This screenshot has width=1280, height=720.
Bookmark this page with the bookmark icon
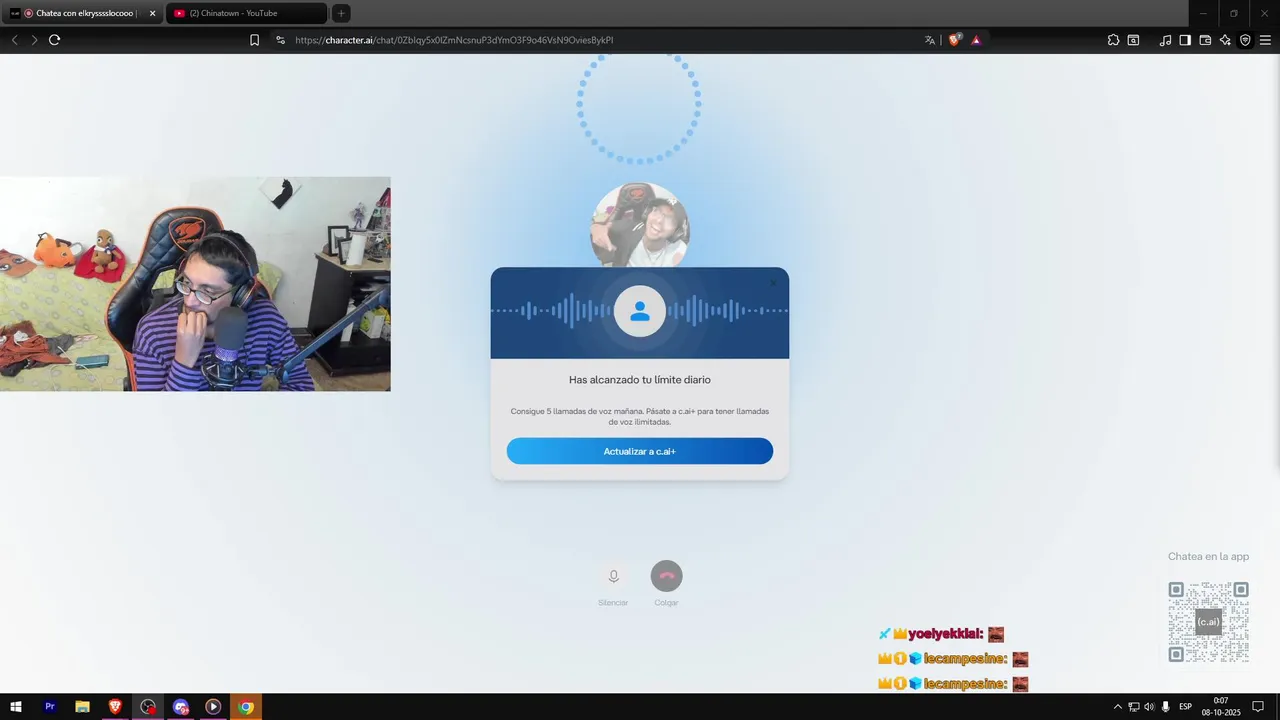[x=254, y=40]
